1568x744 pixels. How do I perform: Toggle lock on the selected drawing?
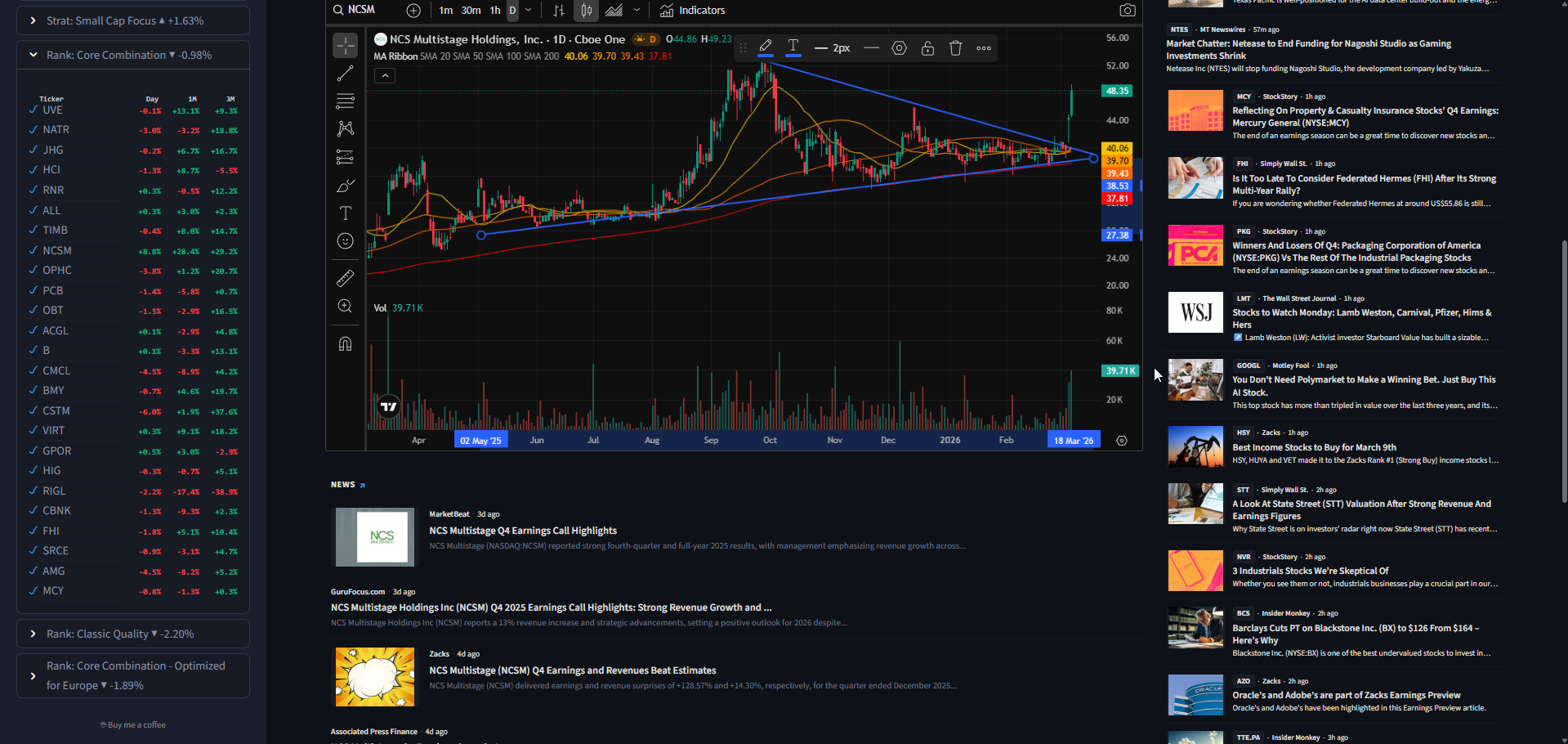[x=927, y=48]
